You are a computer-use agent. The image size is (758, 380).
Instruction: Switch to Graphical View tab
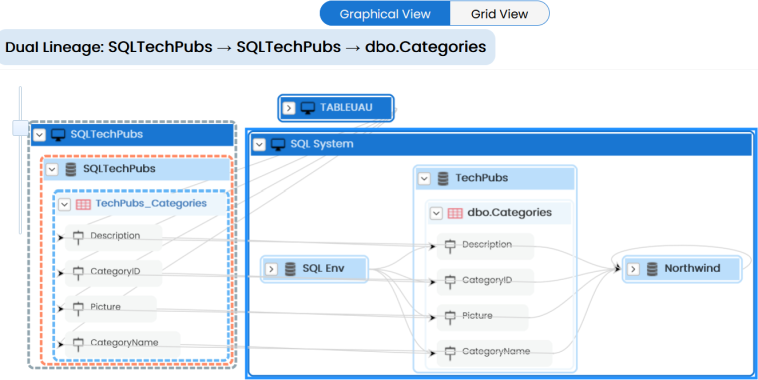(385, 14)
